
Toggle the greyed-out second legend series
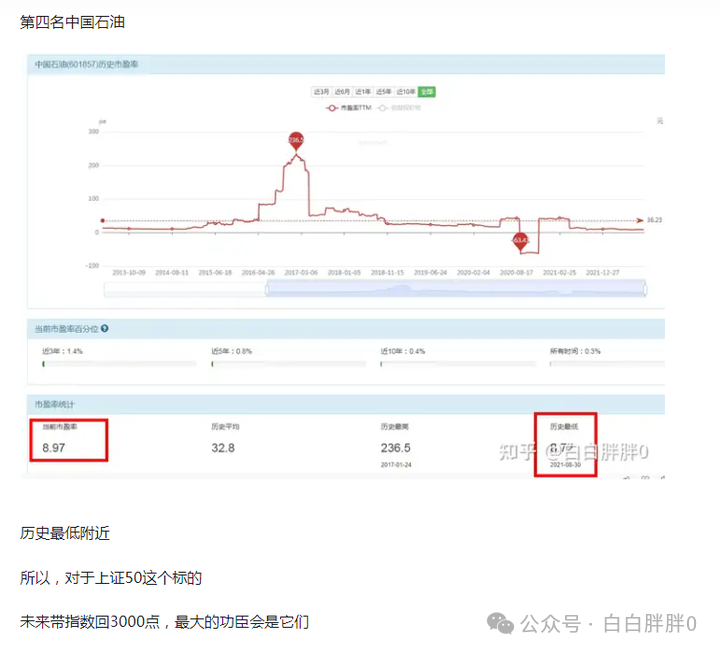399,108
